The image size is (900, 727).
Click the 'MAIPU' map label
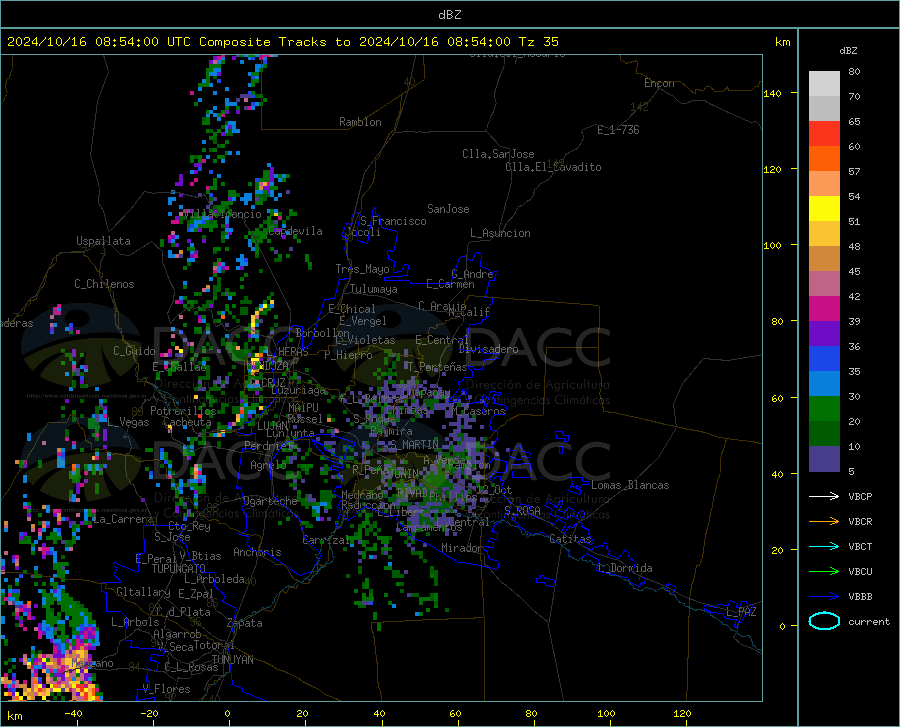point(303,408)
